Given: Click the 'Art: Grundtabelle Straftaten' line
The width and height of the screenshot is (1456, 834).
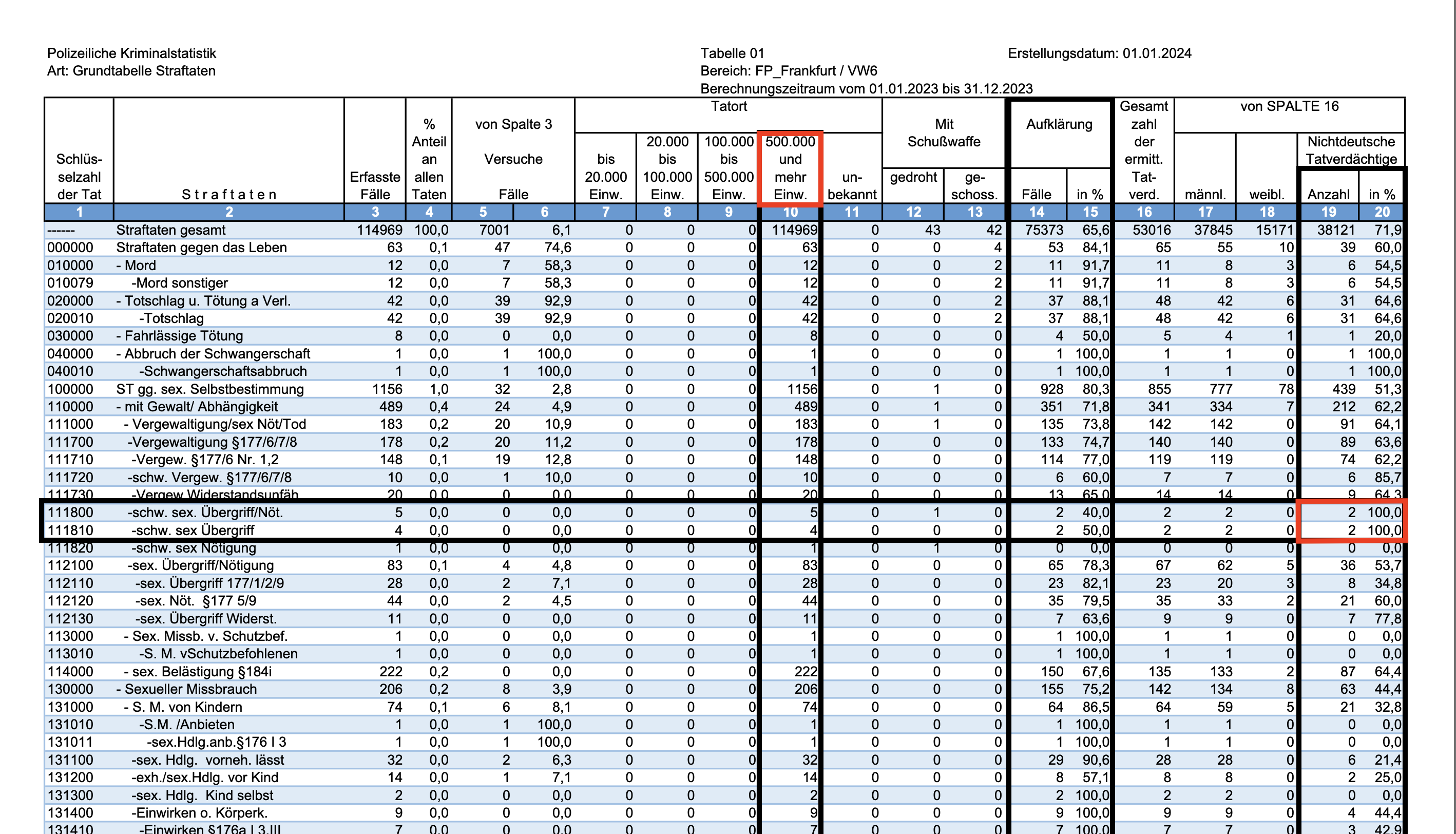Looking at the screenshot, I should click(131, 71).
